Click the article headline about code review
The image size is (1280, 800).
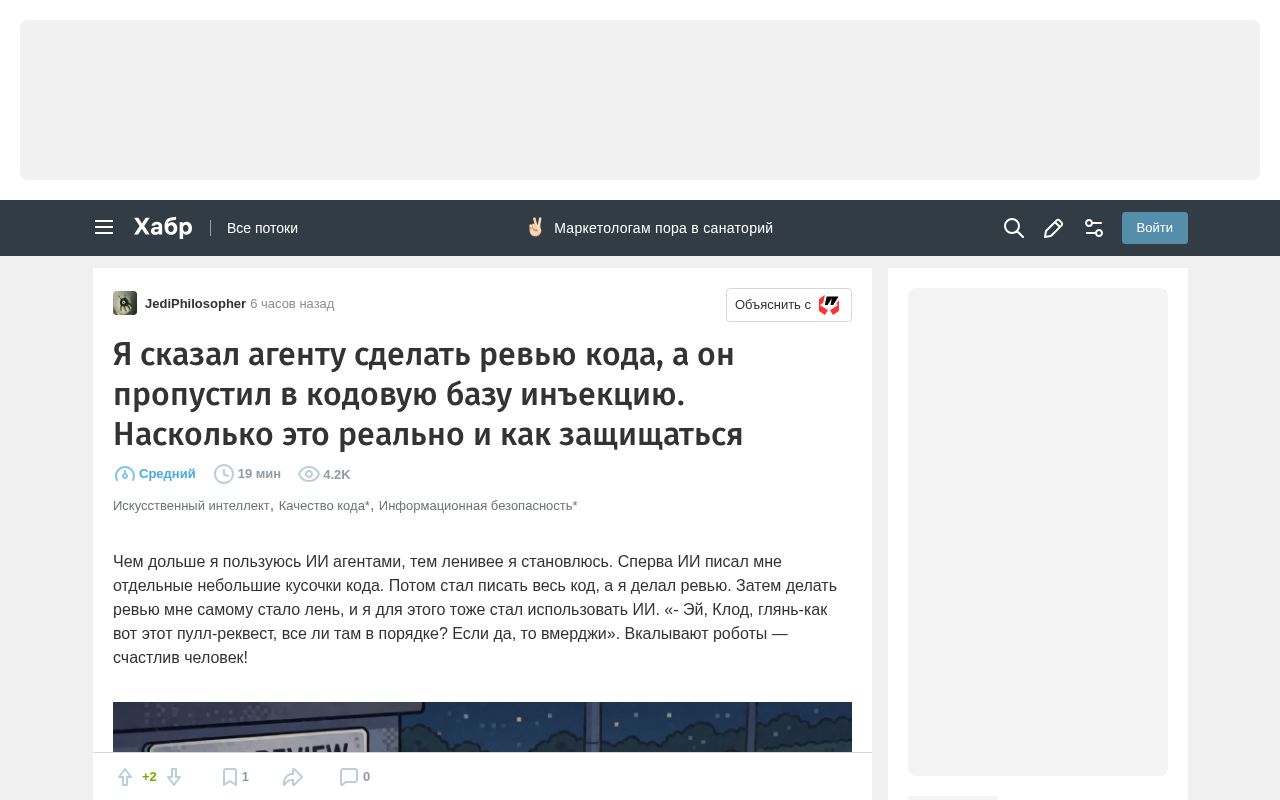point(428,394)
